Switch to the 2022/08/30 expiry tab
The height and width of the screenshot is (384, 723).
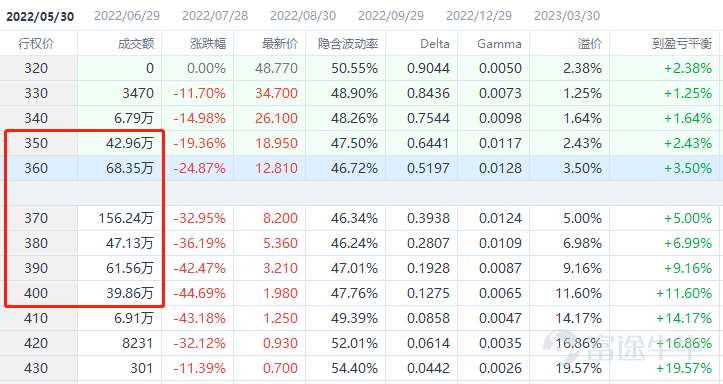coord(303,16)
